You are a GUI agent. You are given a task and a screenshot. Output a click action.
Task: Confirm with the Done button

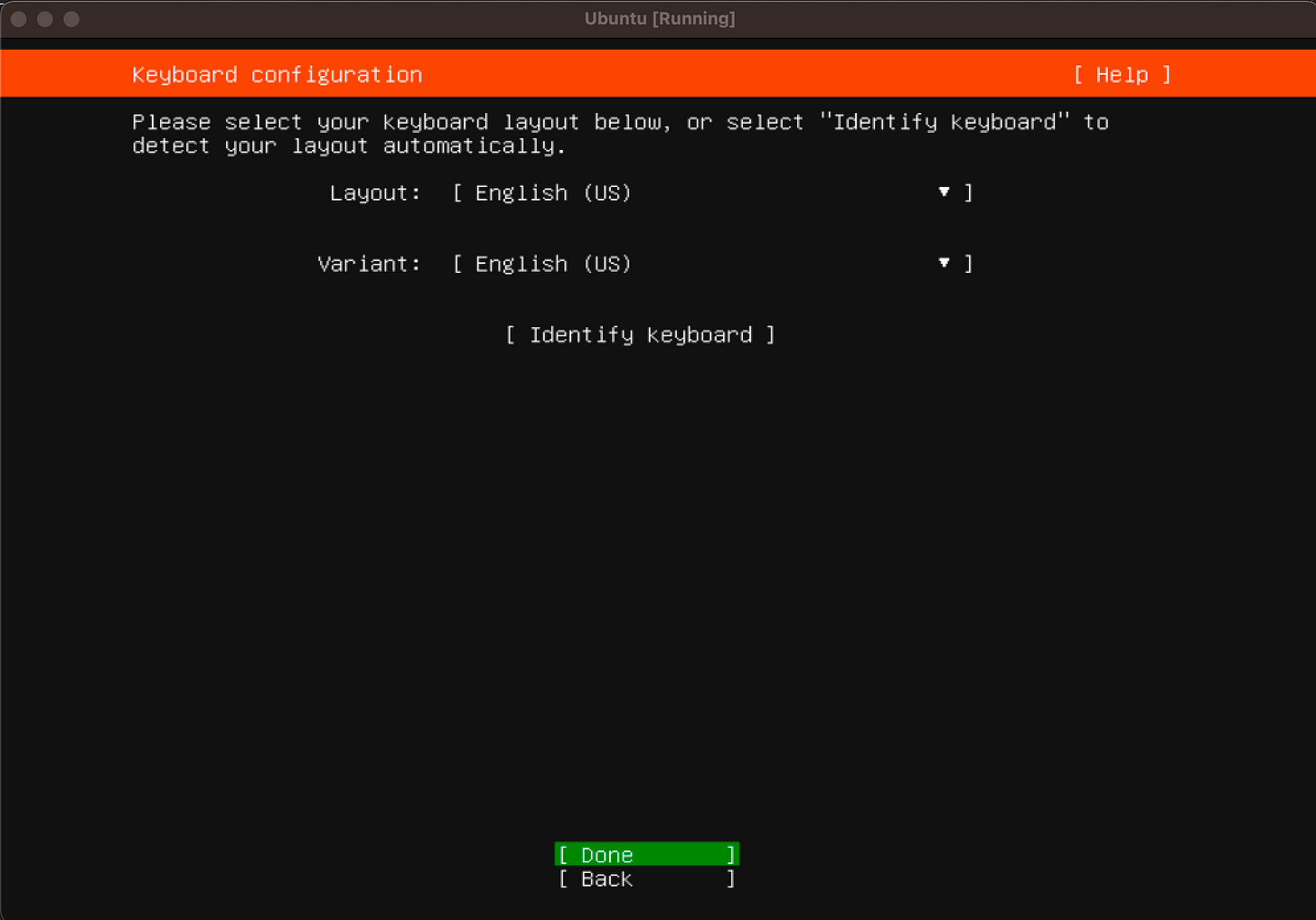(646, 854)
